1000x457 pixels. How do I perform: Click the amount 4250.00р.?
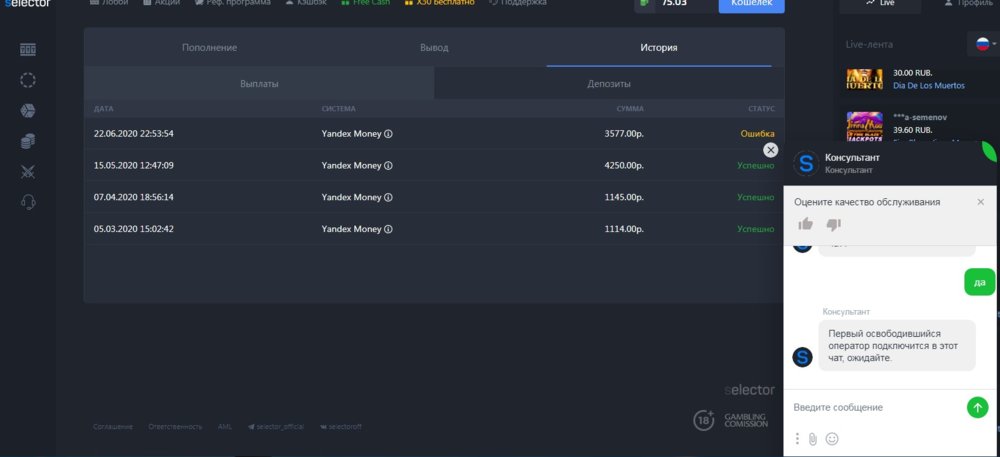pyautogui.click(x=624, y=166)
